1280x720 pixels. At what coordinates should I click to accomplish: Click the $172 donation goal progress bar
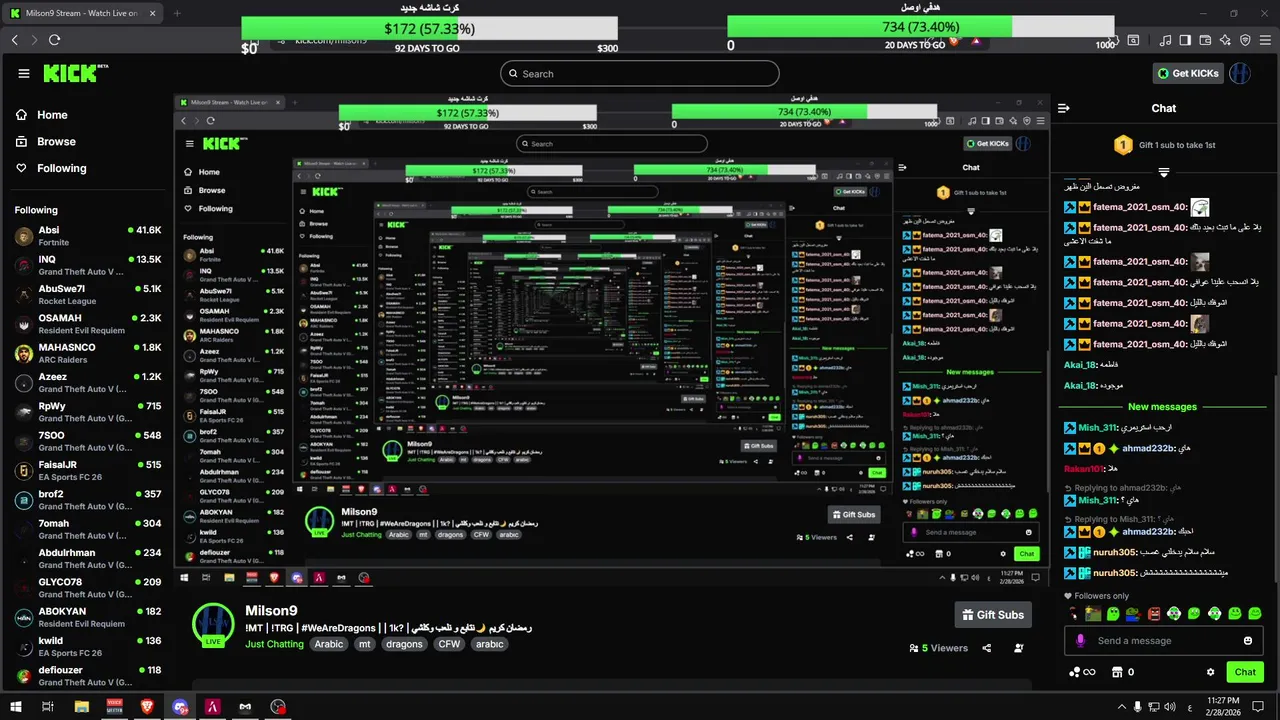[x=429, y=29]
